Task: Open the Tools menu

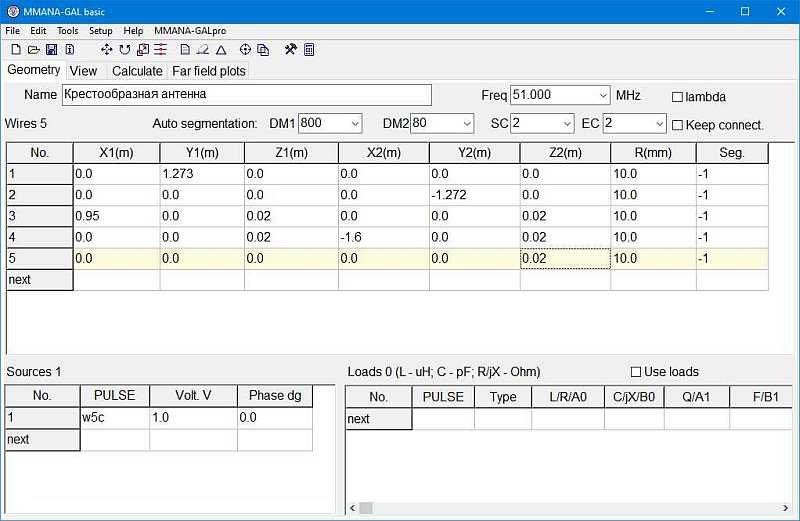Action: (68, 31)
